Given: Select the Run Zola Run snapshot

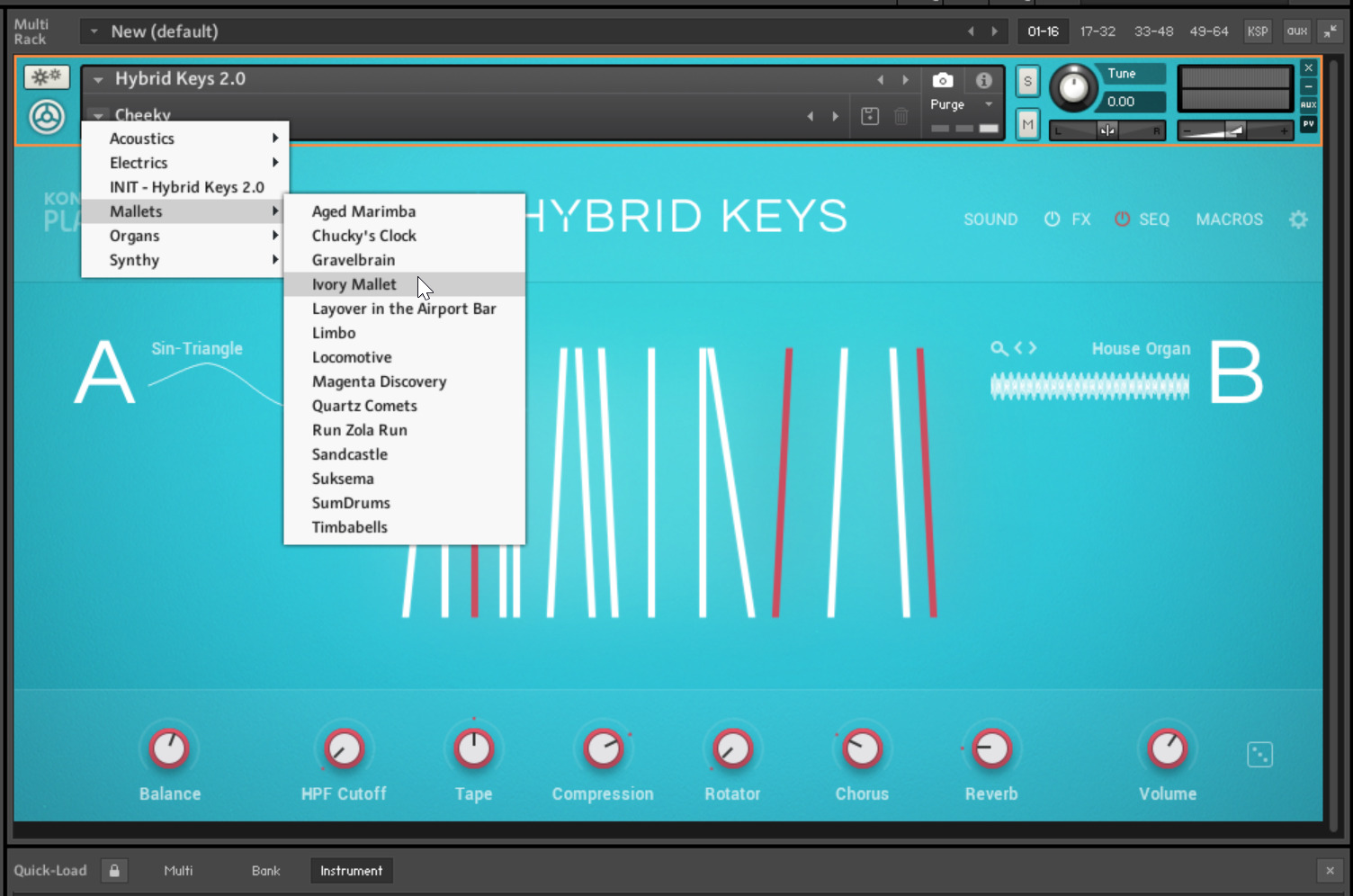Looking at the screenshot, I should [404, 430].
